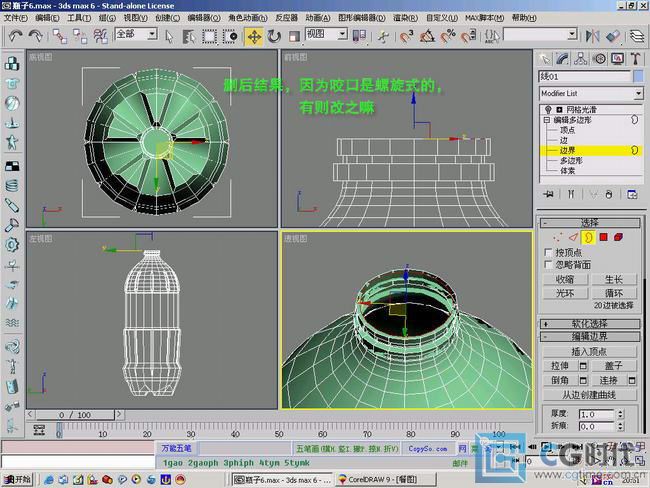Open the 工具(T) menu
This screenshot has height=488, width=650.
79,18
